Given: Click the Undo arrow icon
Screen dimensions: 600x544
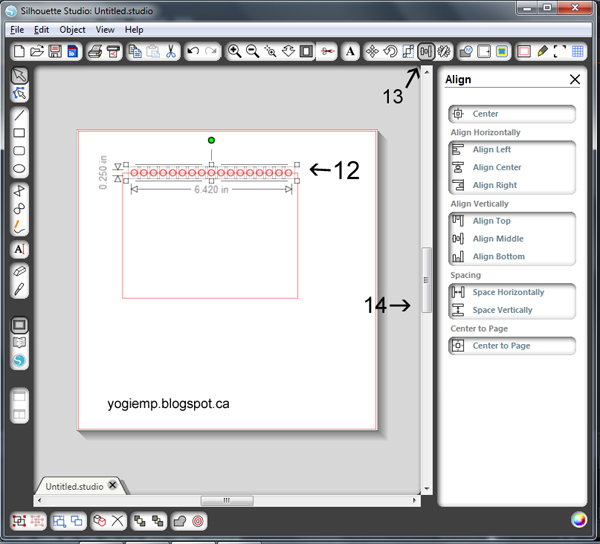Looking at the screenshot, I should [193, 51].
